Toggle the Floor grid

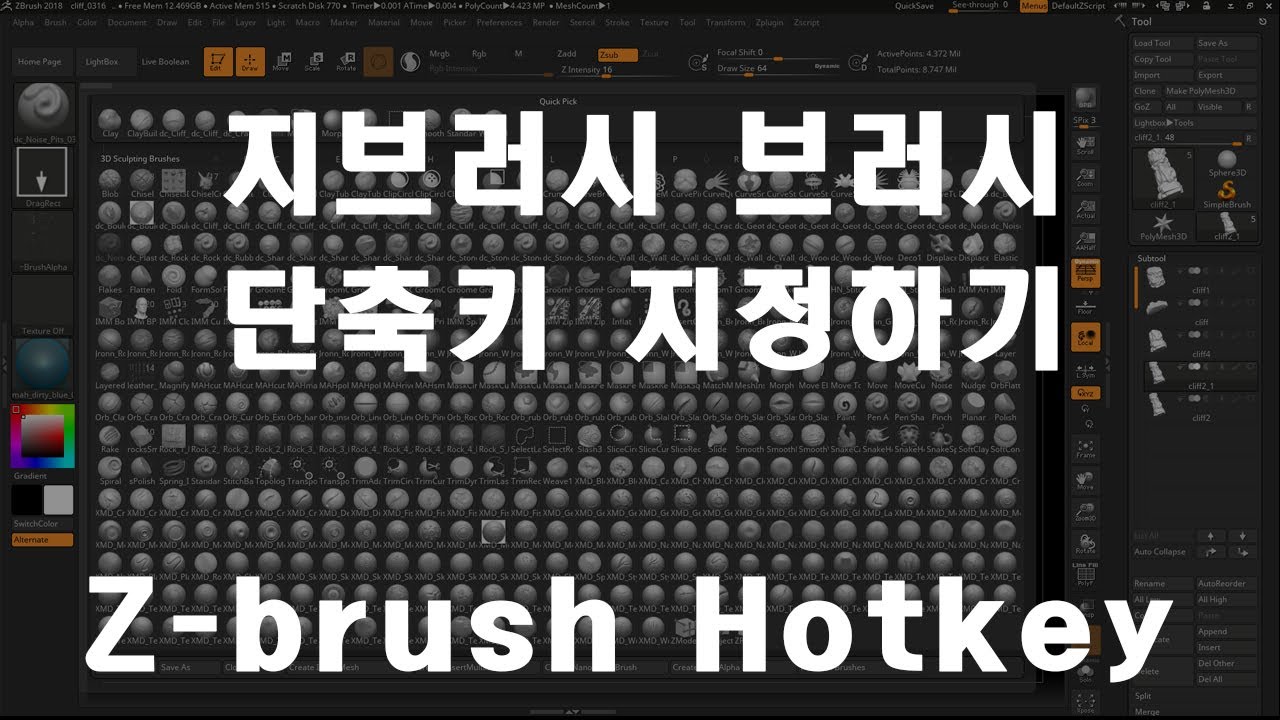(1084, 305)
